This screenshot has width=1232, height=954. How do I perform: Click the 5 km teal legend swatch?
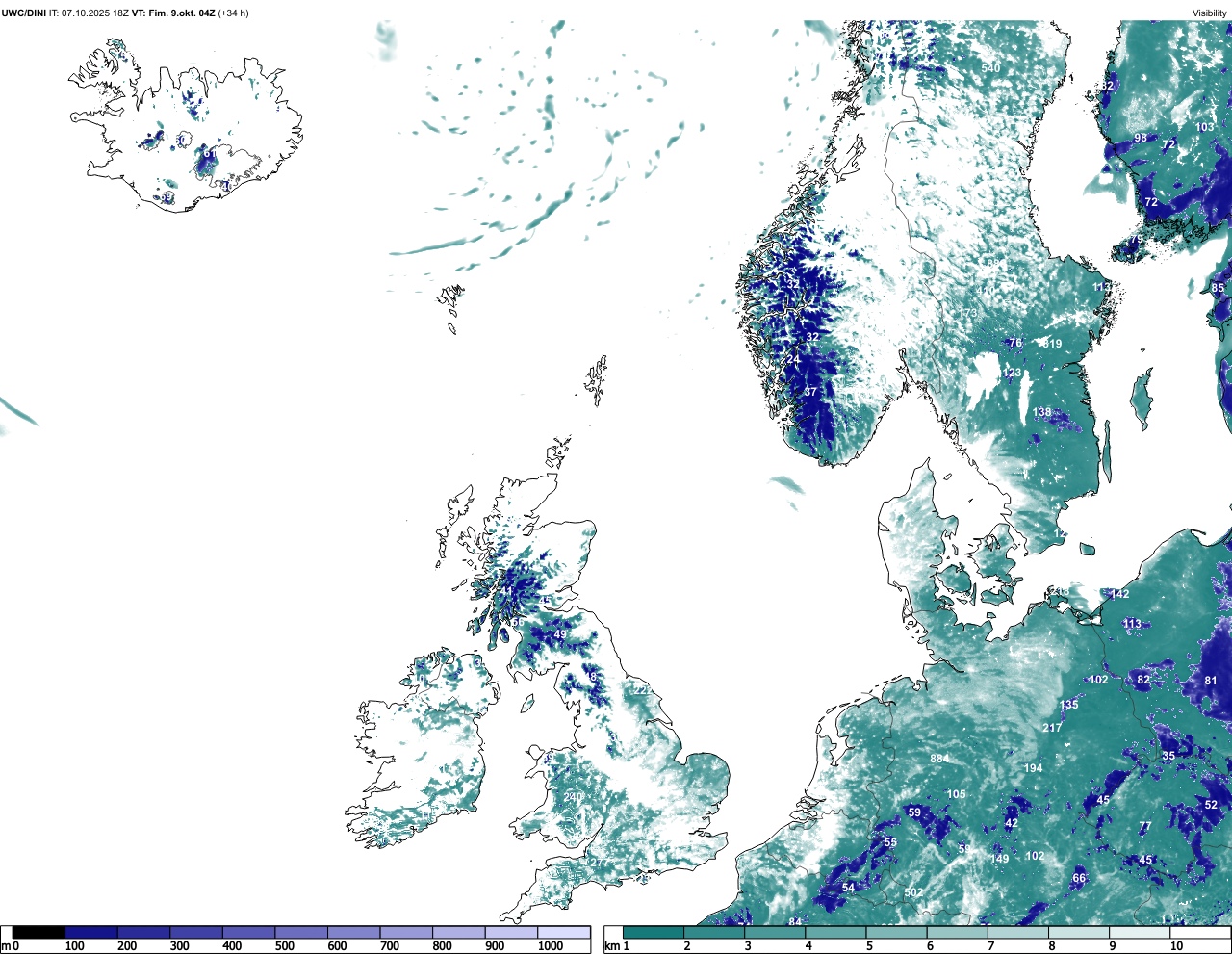click(x=897, y=932)
